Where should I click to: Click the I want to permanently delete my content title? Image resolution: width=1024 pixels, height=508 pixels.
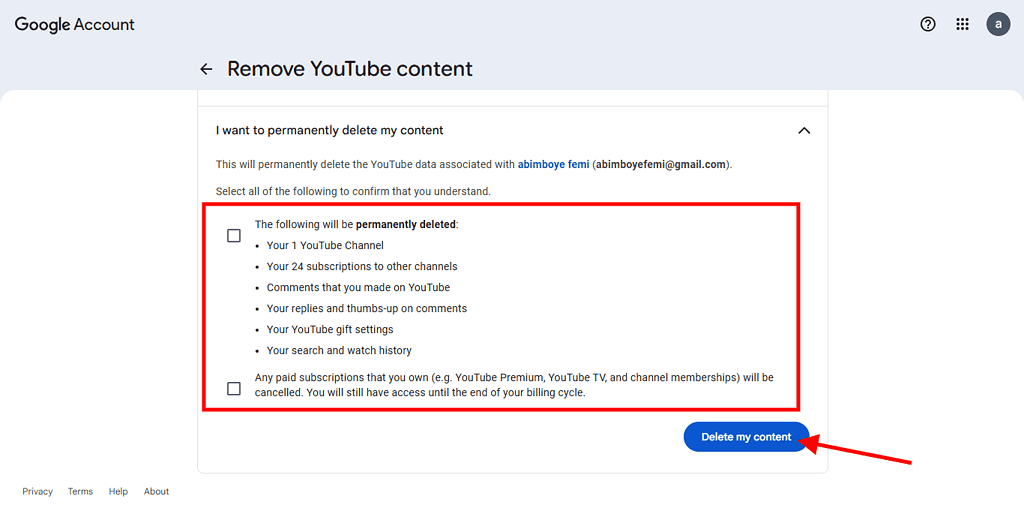(x=330, y=131)
